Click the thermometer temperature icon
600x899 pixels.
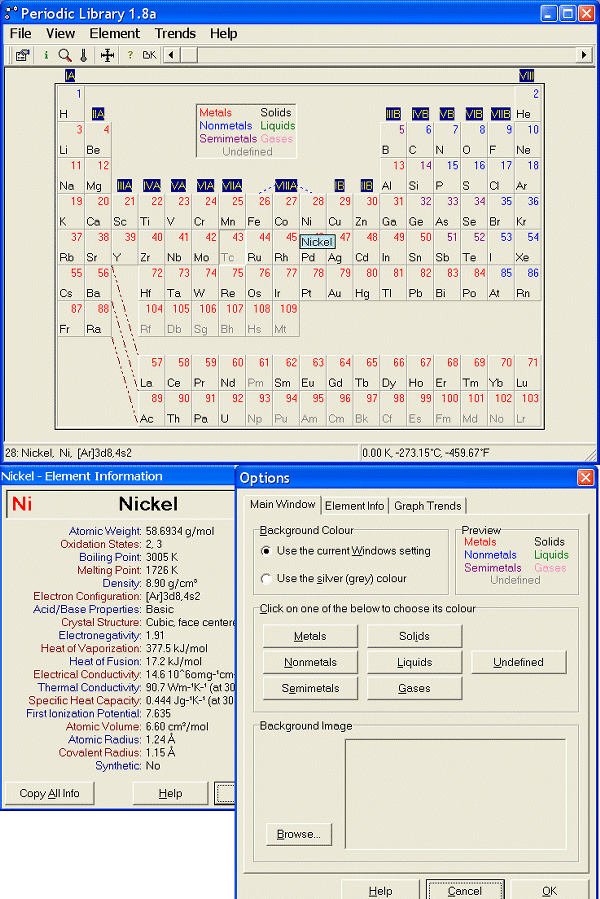pyautogui.click(x=84, y=55)
